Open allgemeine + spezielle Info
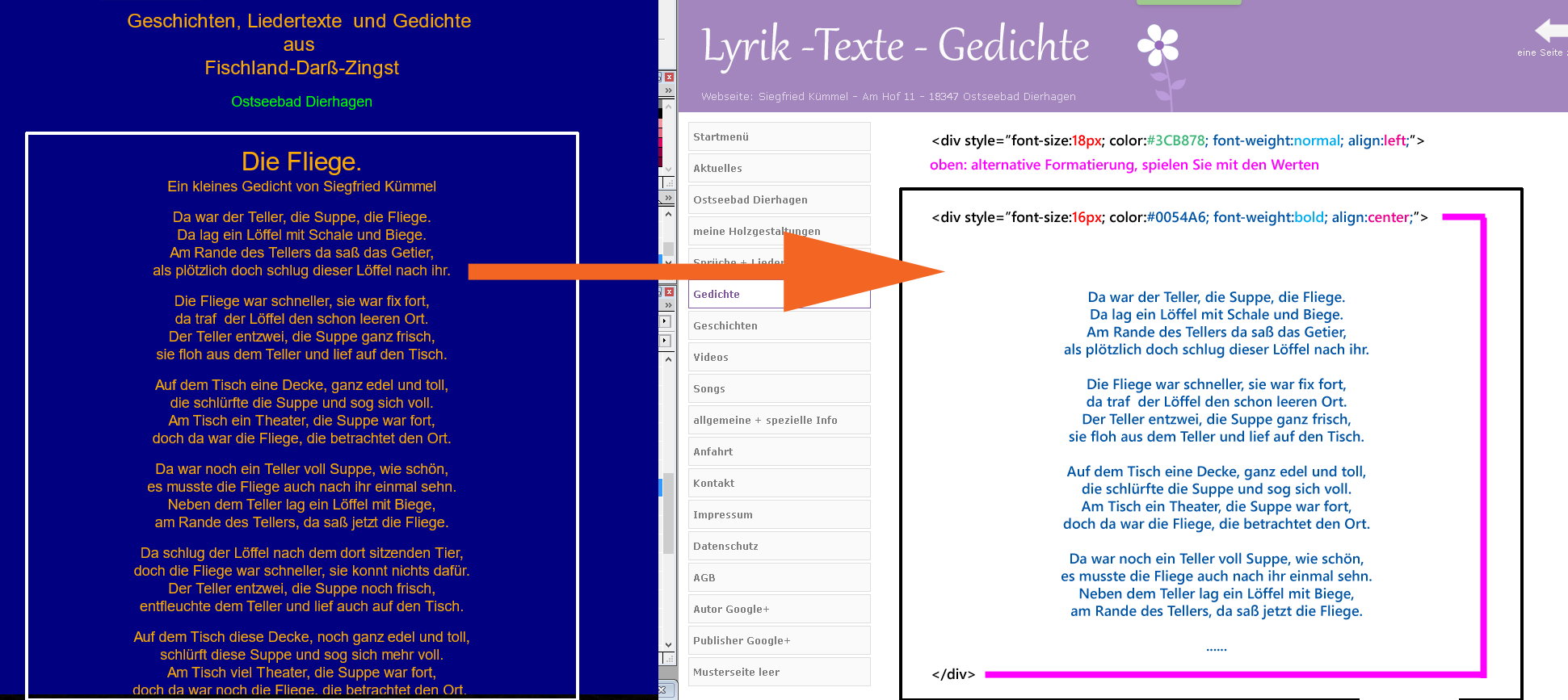This screenshot has height=700, width=1568. (779, 420)
